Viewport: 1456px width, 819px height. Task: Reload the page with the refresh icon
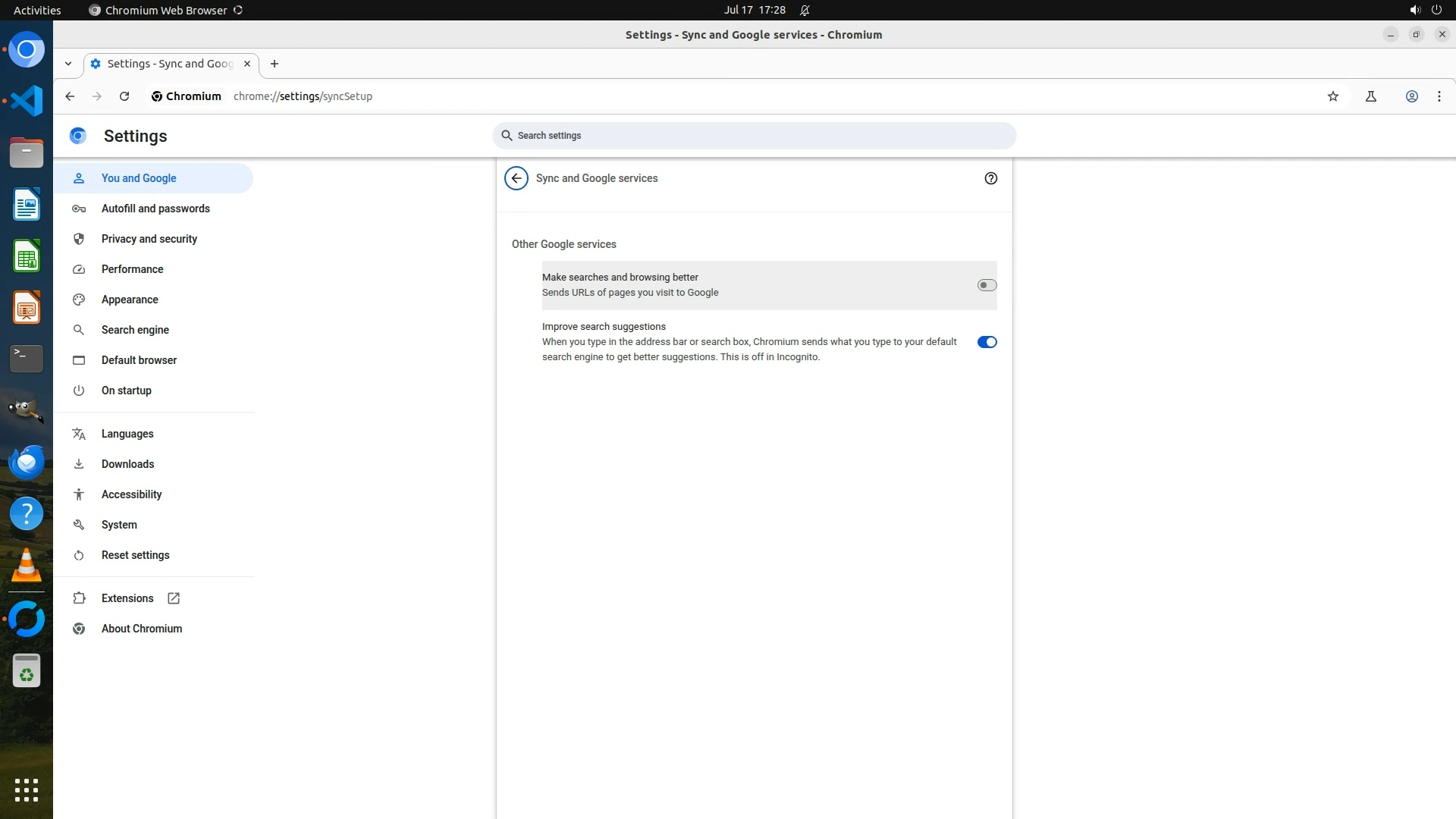pyautogui.click(x=124, y=96)
